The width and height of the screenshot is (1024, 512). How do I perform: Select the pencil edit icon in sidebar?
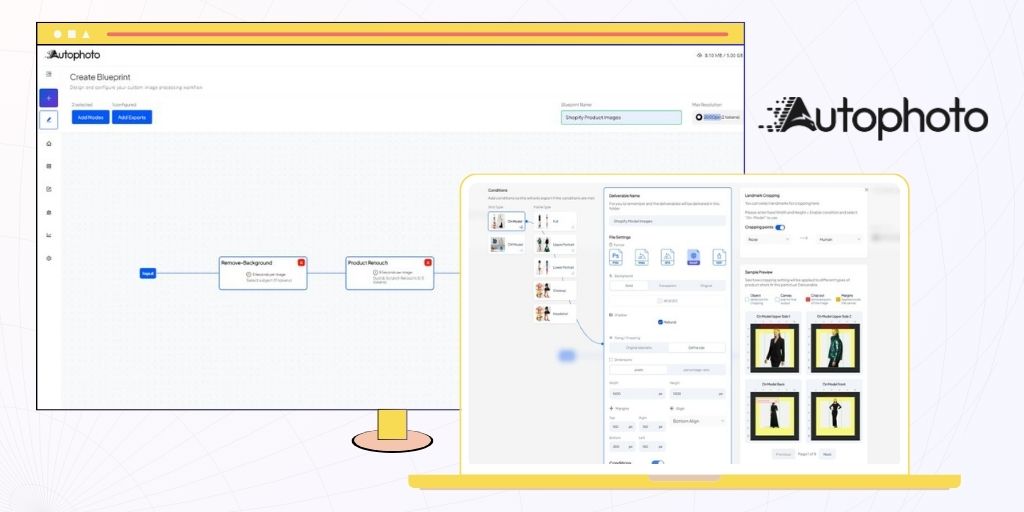[x=49, y=120]
